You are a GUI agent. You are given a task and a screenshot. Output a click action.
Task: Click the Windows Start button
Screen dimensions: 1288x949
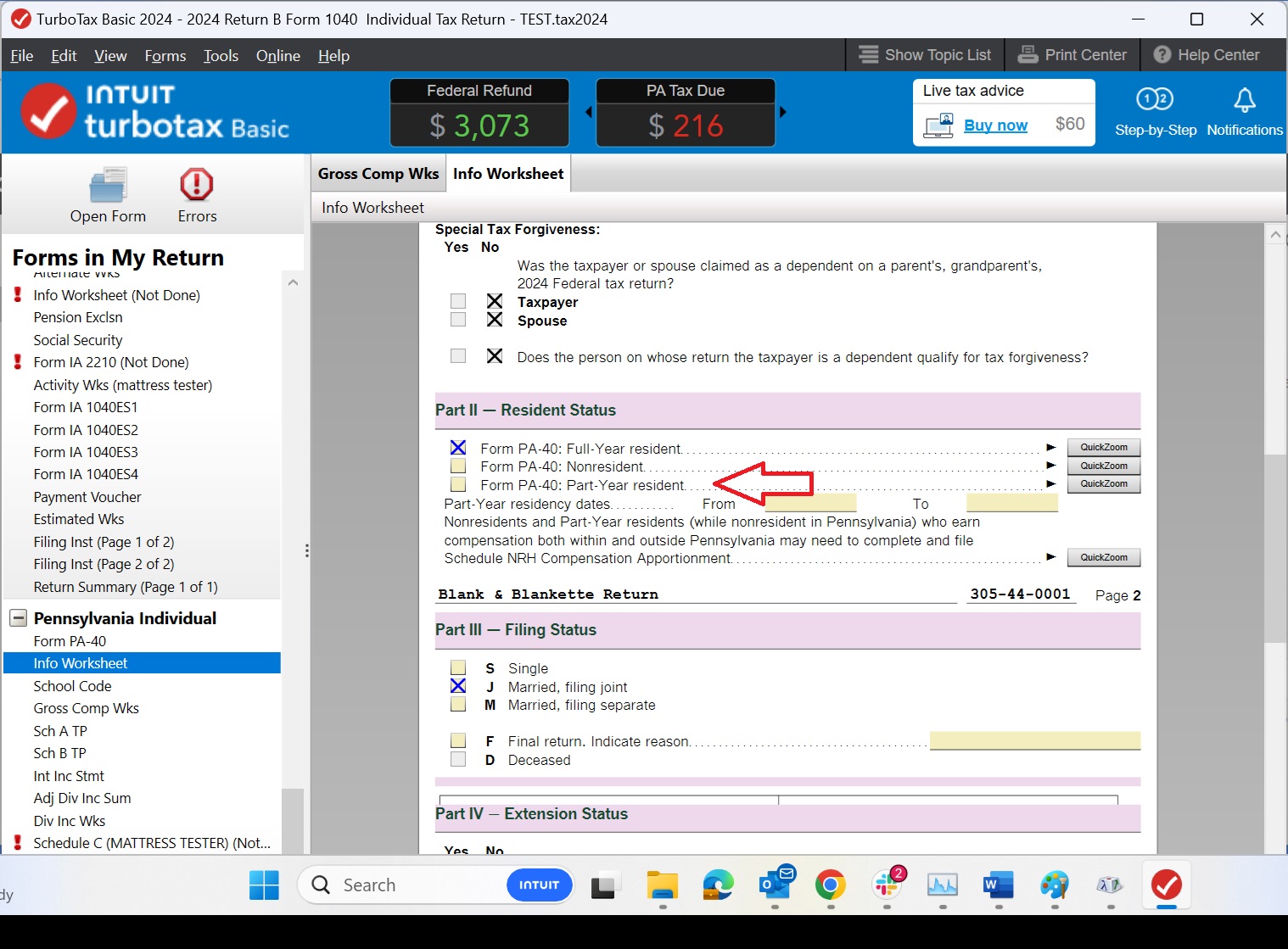point(264,885)
